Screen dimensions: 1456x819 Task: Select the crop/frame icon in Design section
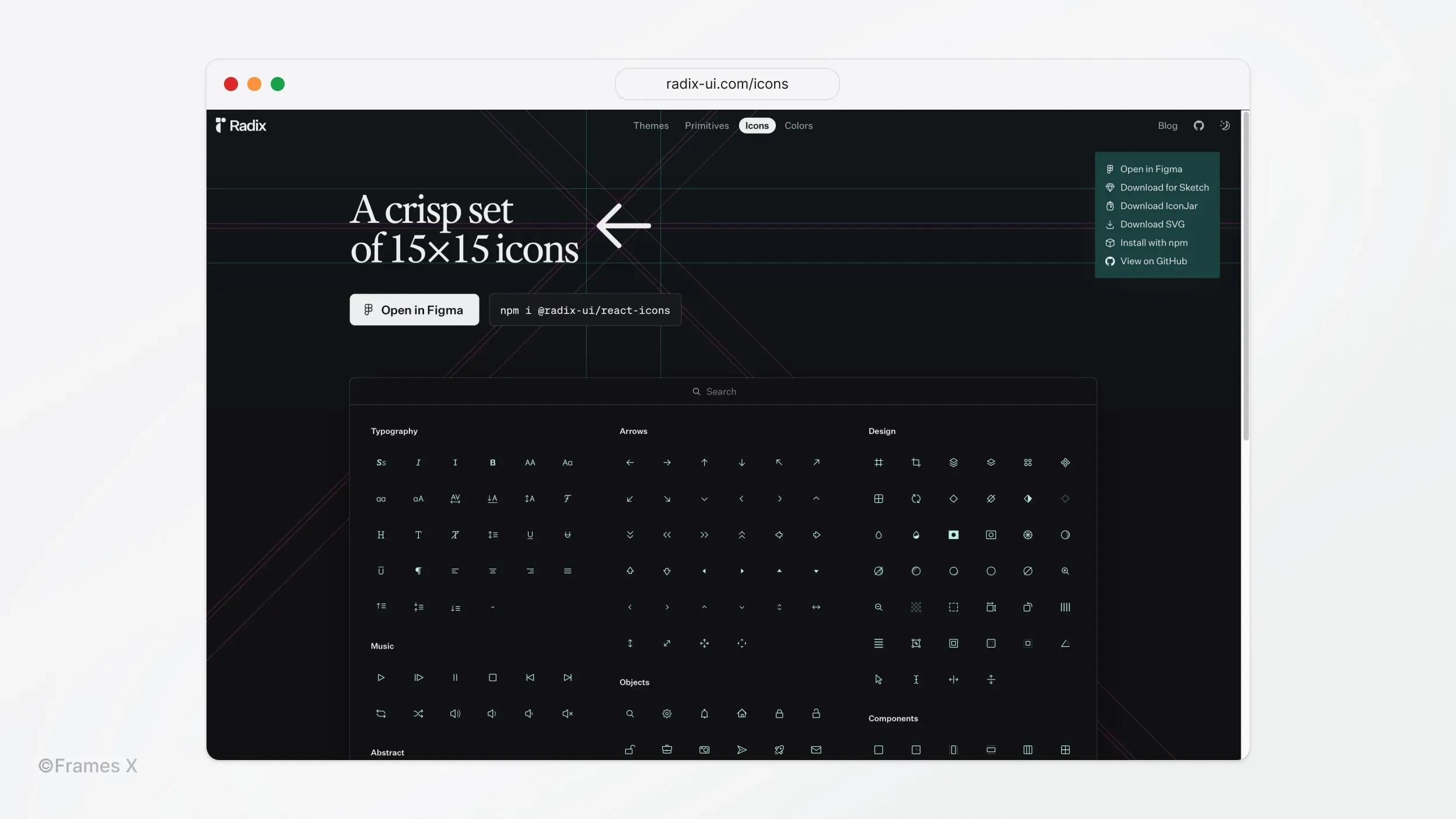916,462
